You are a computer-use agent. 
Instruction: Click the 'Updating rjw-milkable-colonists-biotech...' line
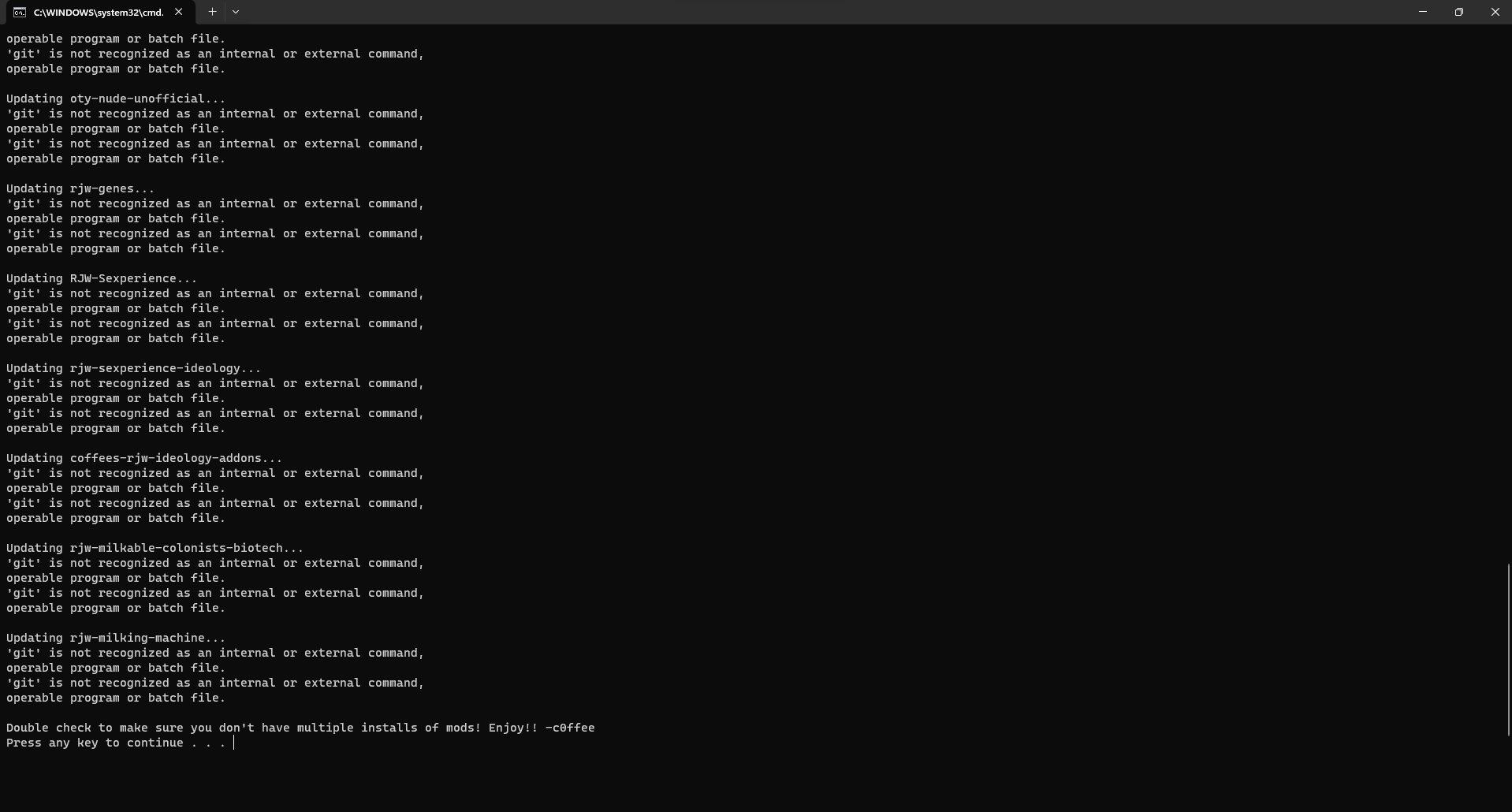point(155,548)
